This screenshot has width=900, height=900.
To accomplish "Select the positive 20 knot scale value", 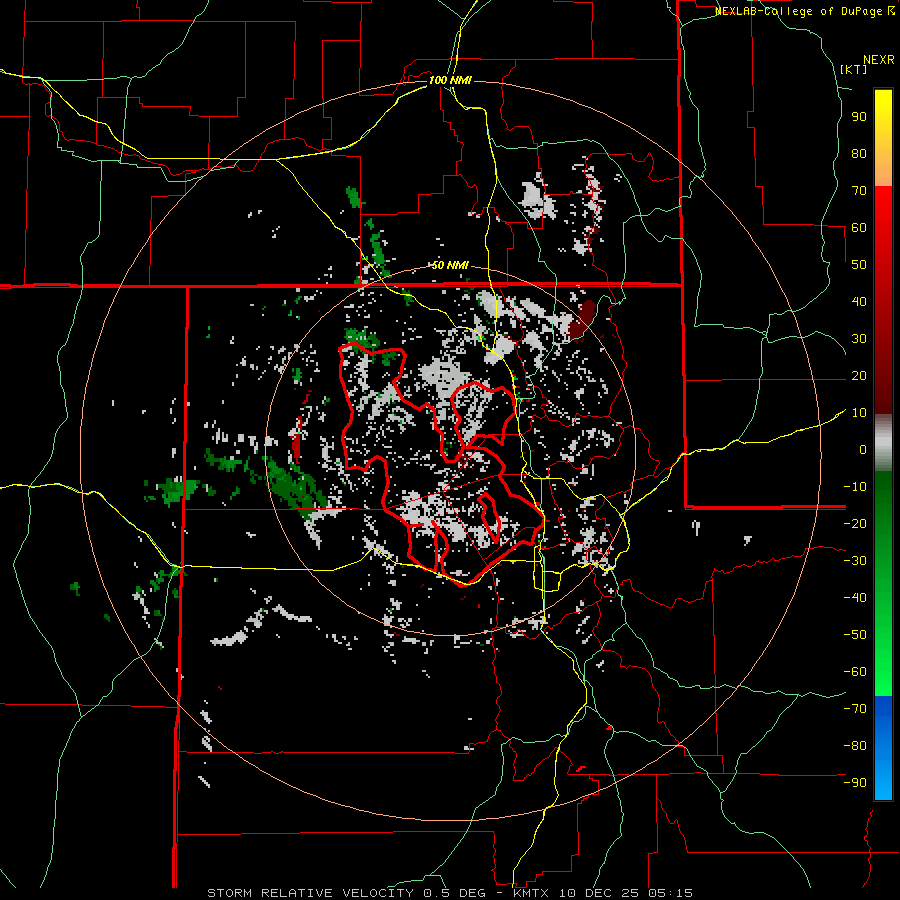I will pyautogui.click(x=859, y=375).
